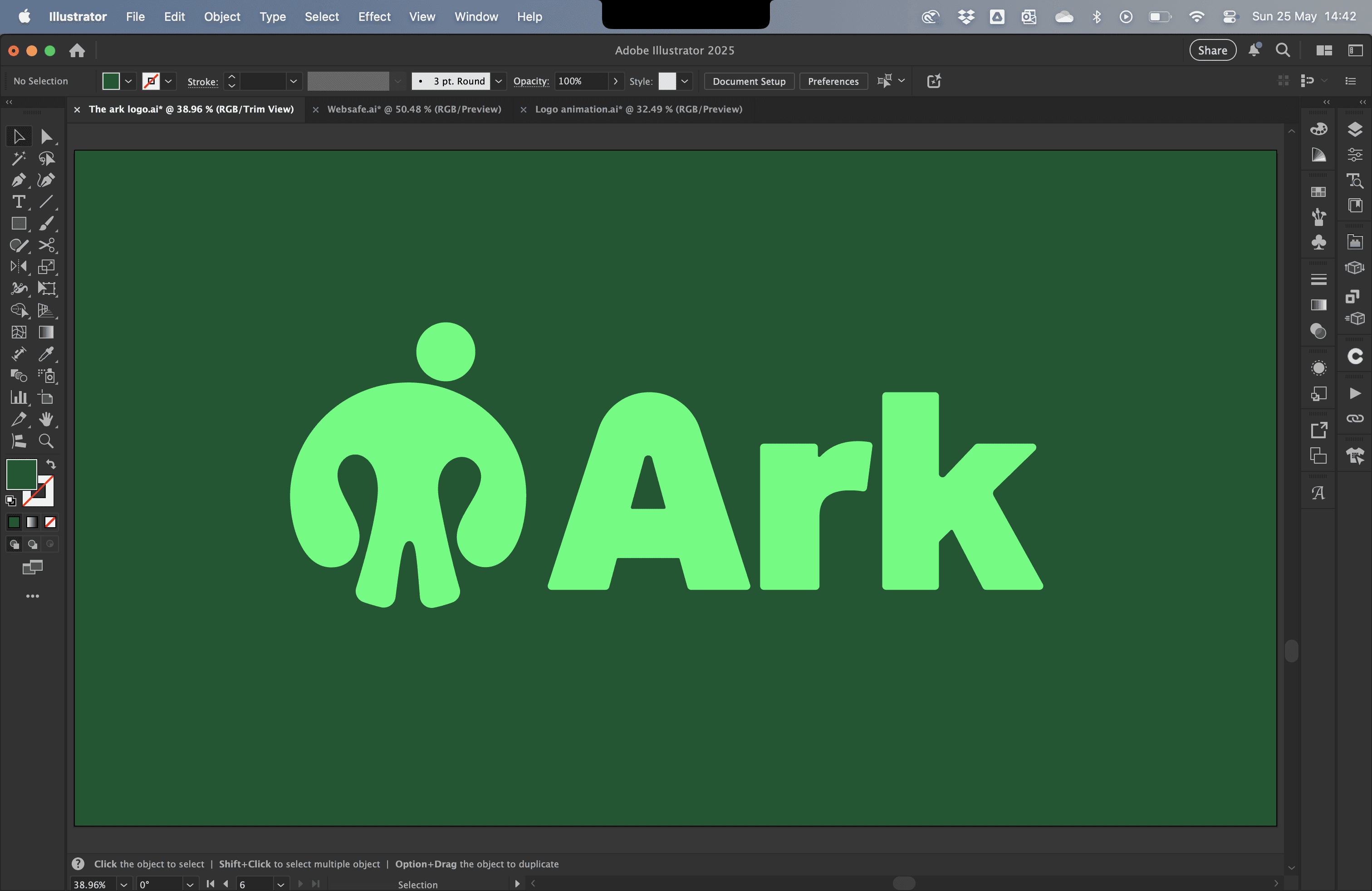Open the Layers panel icon
1372x891 pixels.
click(x=1355, y=129)
